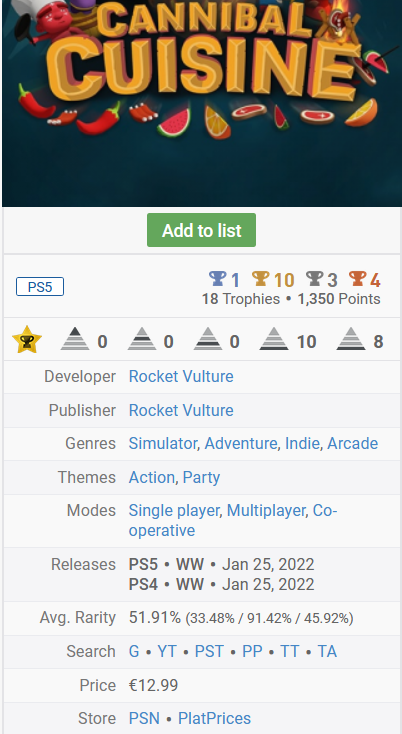Click the bronze trophy icon
This screenshot has height=734, width=402.
click(x=358, y=279)
